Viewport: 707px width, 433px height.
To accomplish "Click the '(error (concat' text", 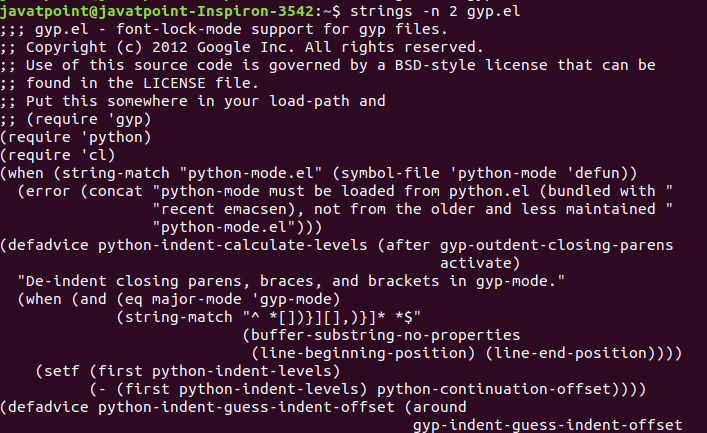I will click(80, 191).
